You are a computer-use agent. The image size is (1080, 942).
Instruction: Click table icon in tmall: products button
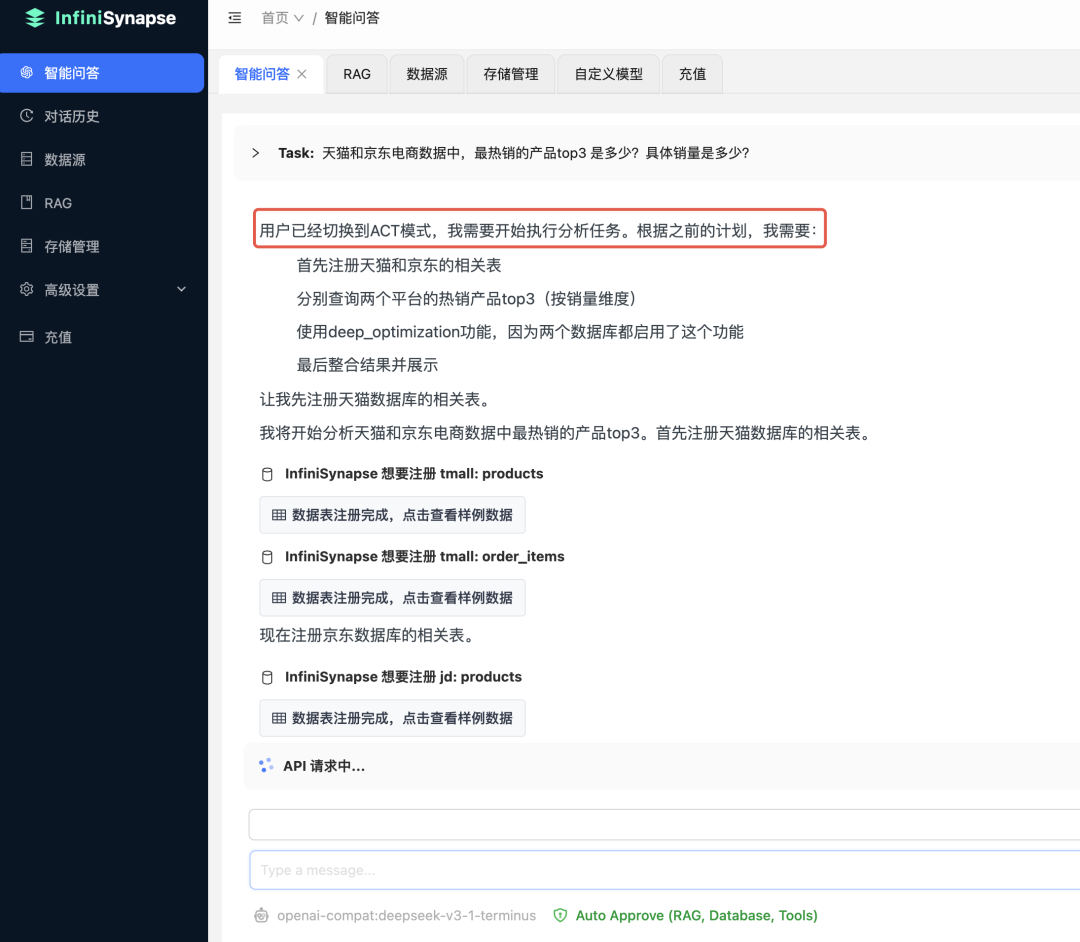click(279, 515)
